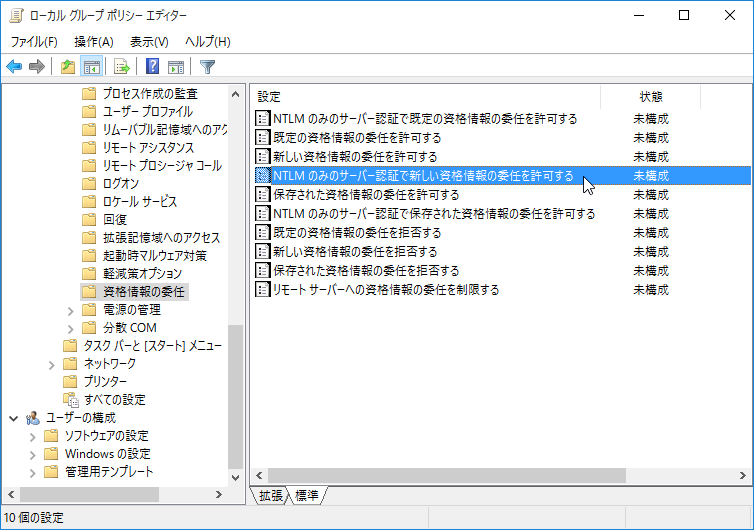The width and height of the screenshot is (754, 530).
Task: Toggle the console tree show/hide icon
Action: pos(91,66)
